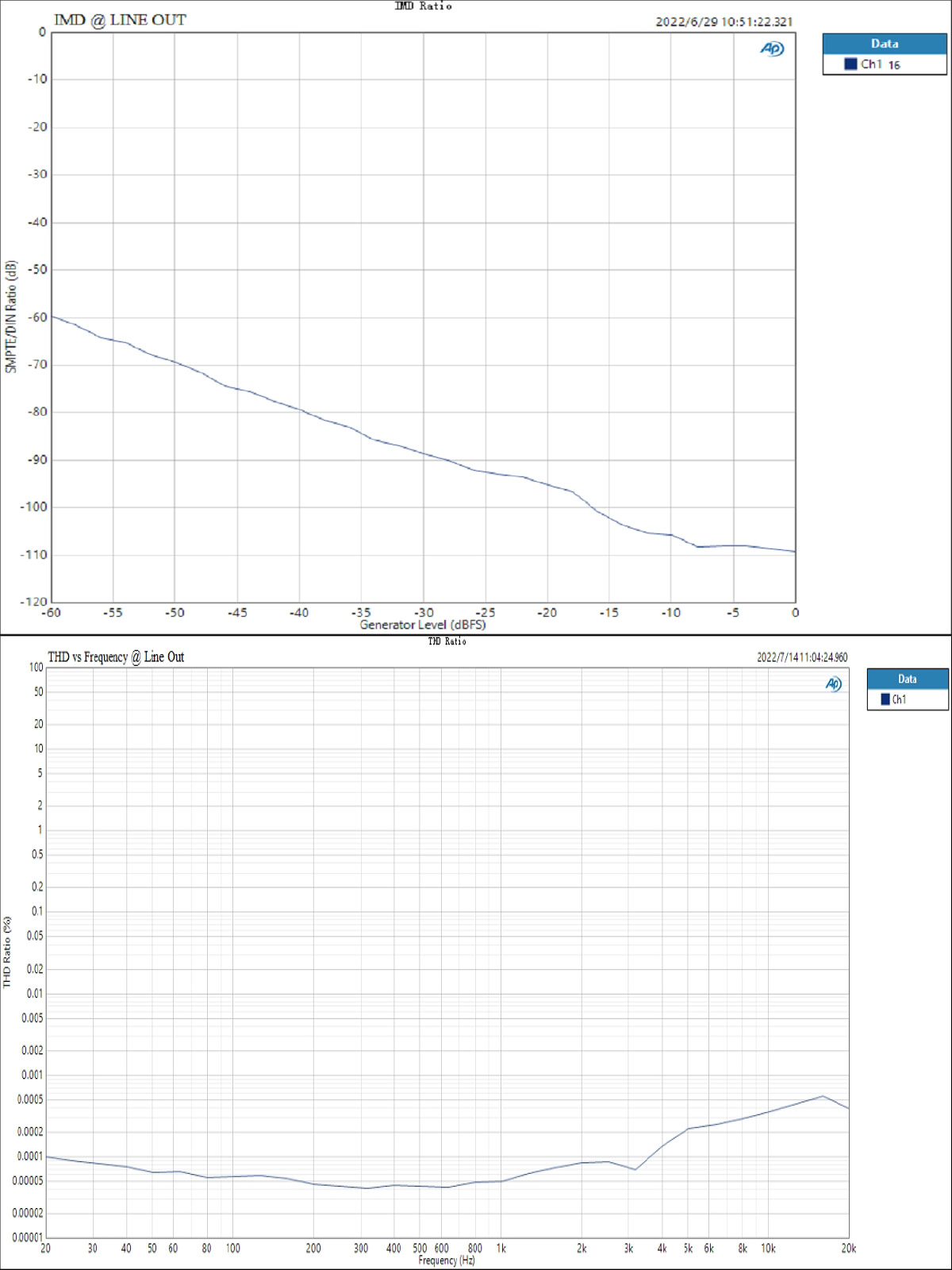Select the Ch1 color swatch in THD legend
The width and height of the screenshot is (952, 1270).
[885, 699]
